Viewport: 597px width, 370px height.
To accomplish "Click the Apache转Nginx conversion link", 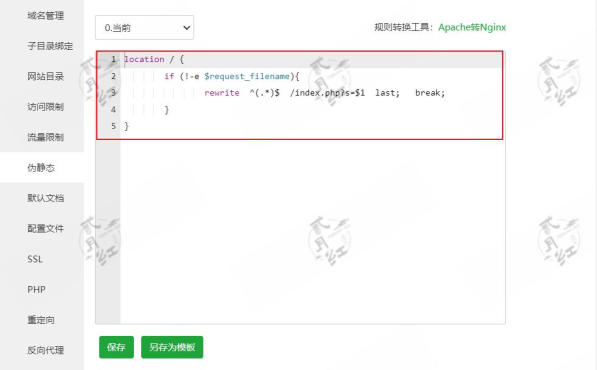I will [x=472, y=27].
